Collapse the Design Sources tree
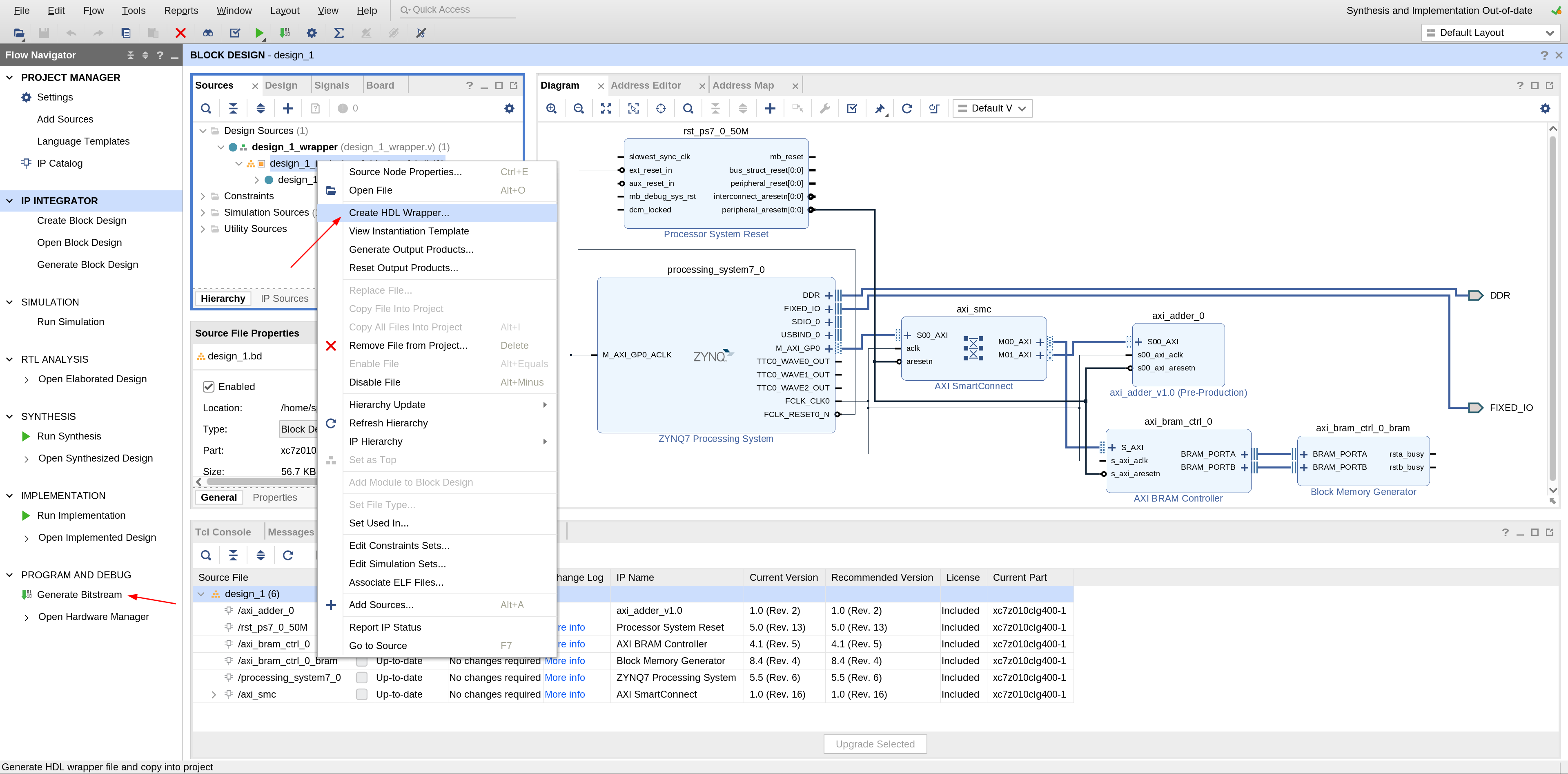The image size is (1568, 774). coord(203,130)
